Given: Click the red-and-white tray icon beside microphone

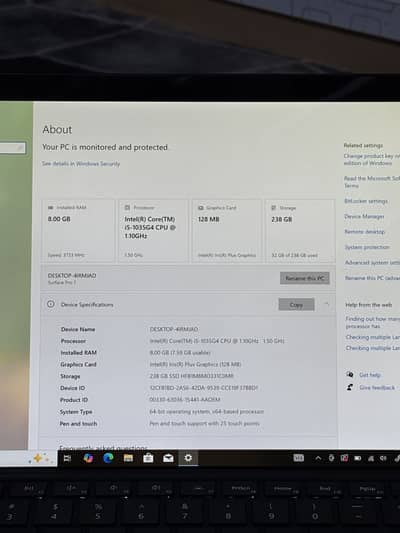Looking at the screenshot, I should click(344, 458).
